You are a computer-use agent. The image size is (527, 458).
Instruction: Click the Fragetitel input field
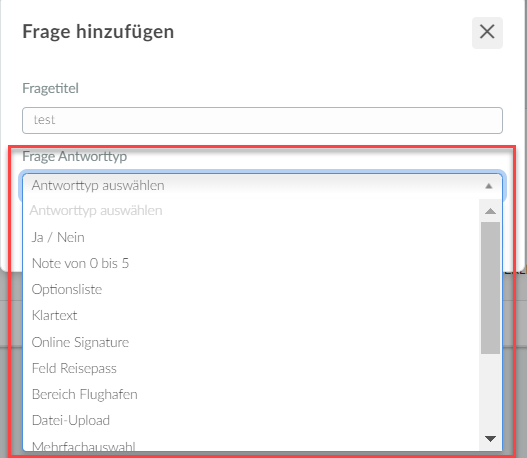tap(262, 120)
